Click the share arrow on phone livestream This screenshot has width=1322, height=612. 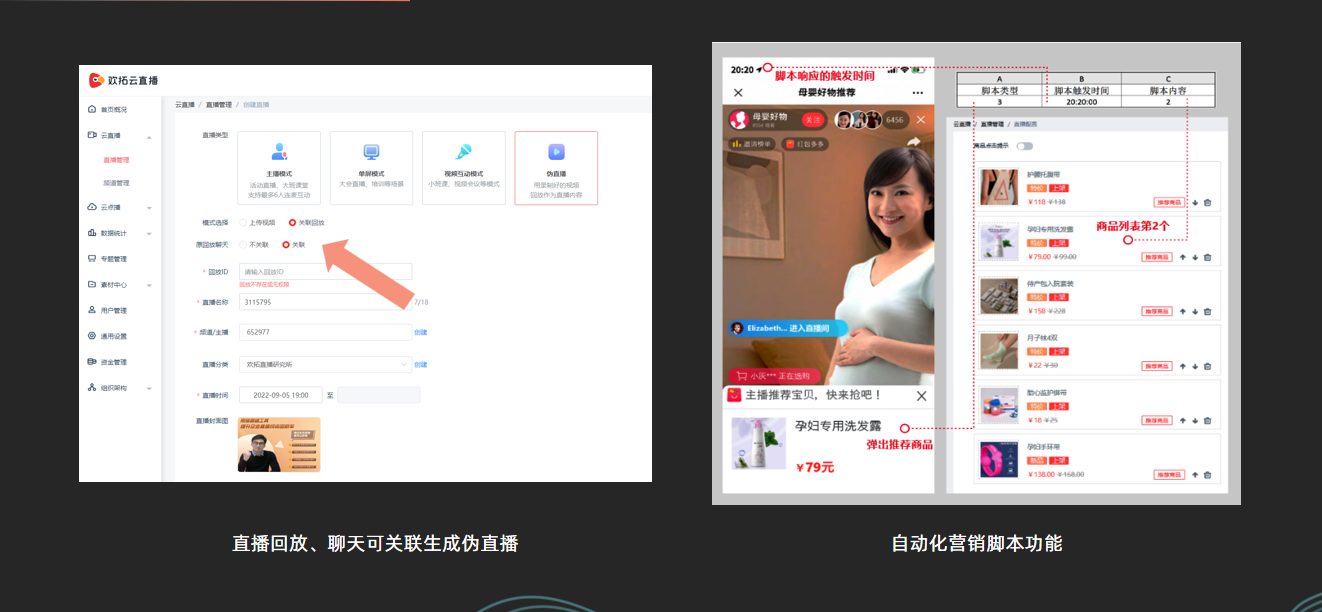pyautogui.click(x=912, y=143)
